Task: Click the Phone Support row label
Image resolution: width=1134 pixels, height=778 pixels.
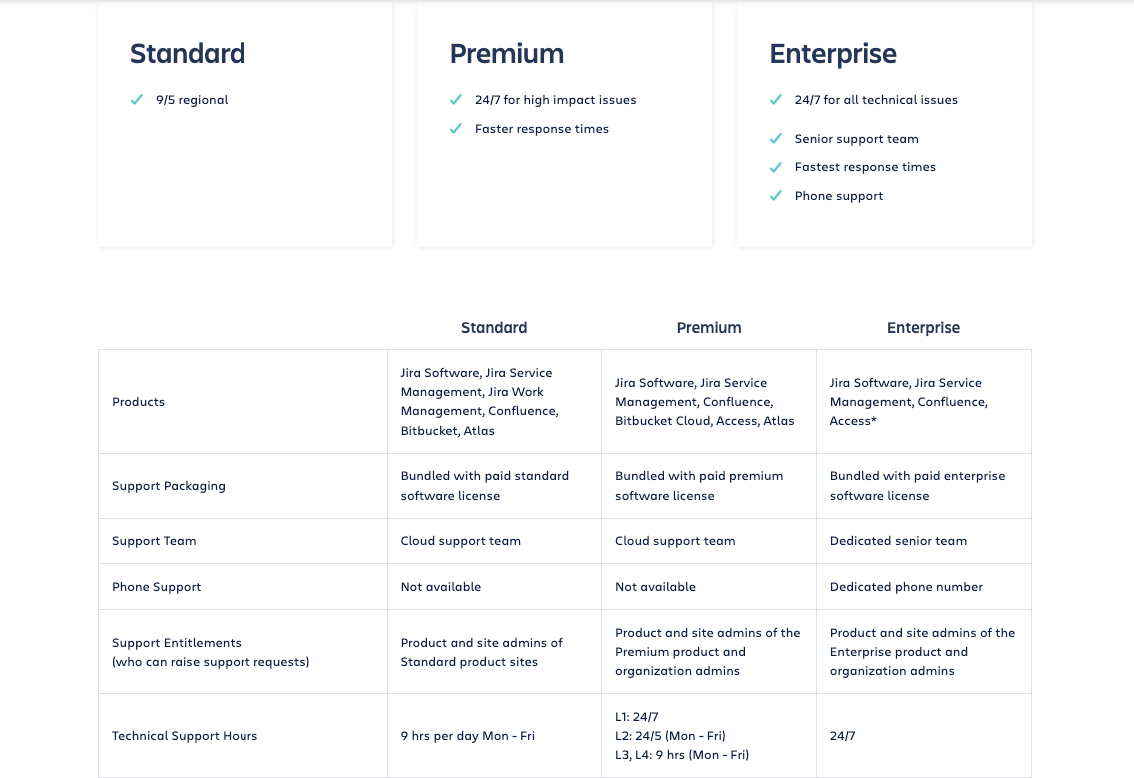Action: point(156,587)
